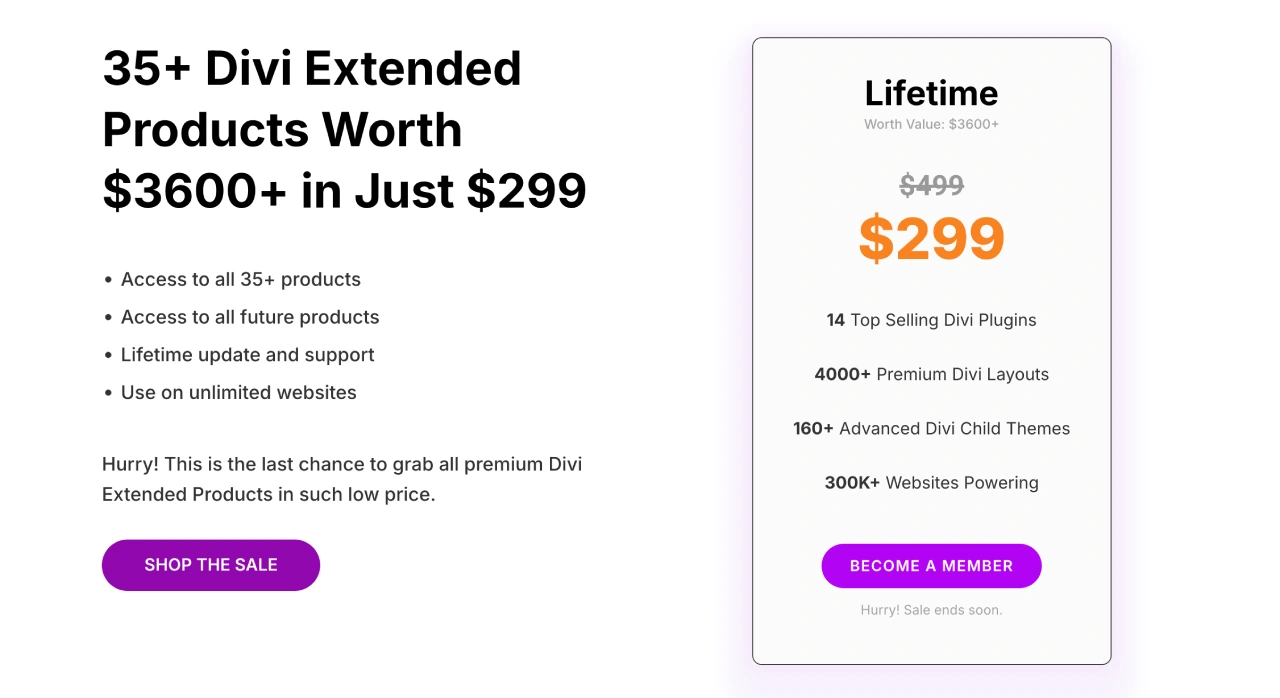Click the Access to all future products bullet
Viewport: 1280px width, 698px height.
pos(250,317)
